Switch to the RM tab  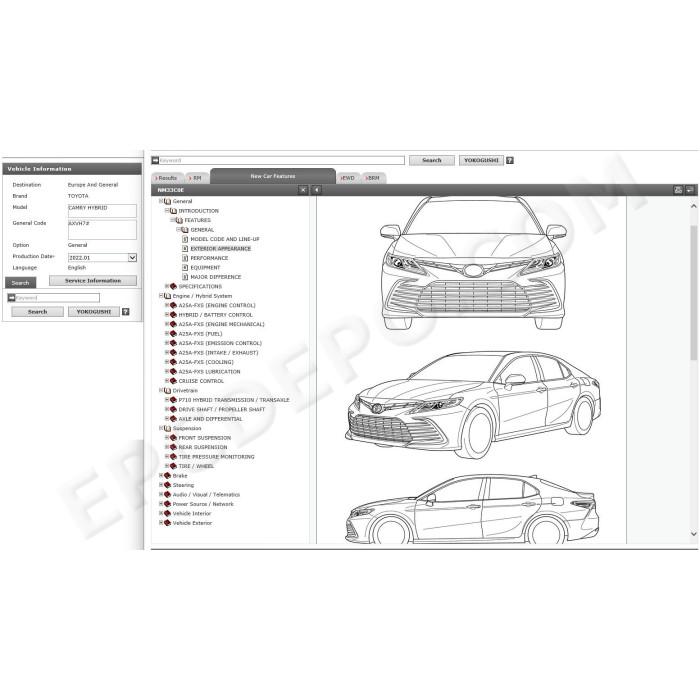click(x=196, y=178)
